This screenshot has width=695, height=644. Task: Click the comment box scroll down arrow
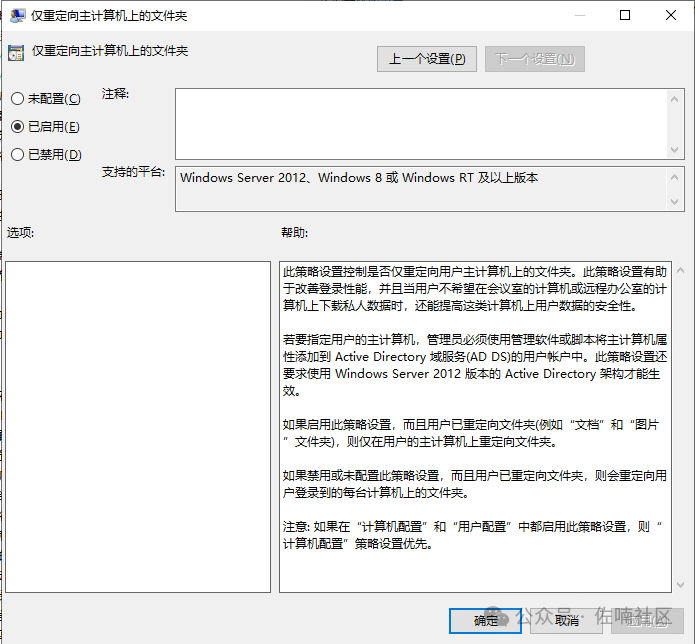tap(675, 150)
